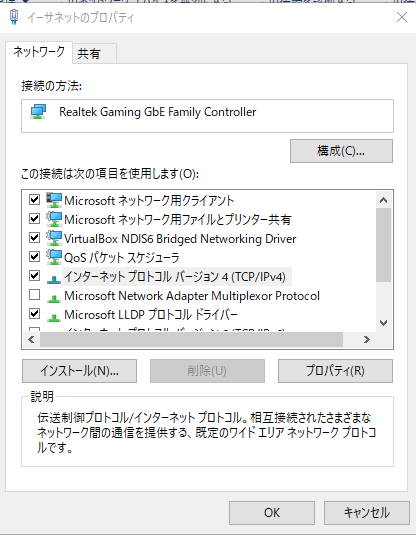The height and width of the screenshot is (535, 416).
Task: Open 構成(C)... adapter configuration
Action: (341, 151)
